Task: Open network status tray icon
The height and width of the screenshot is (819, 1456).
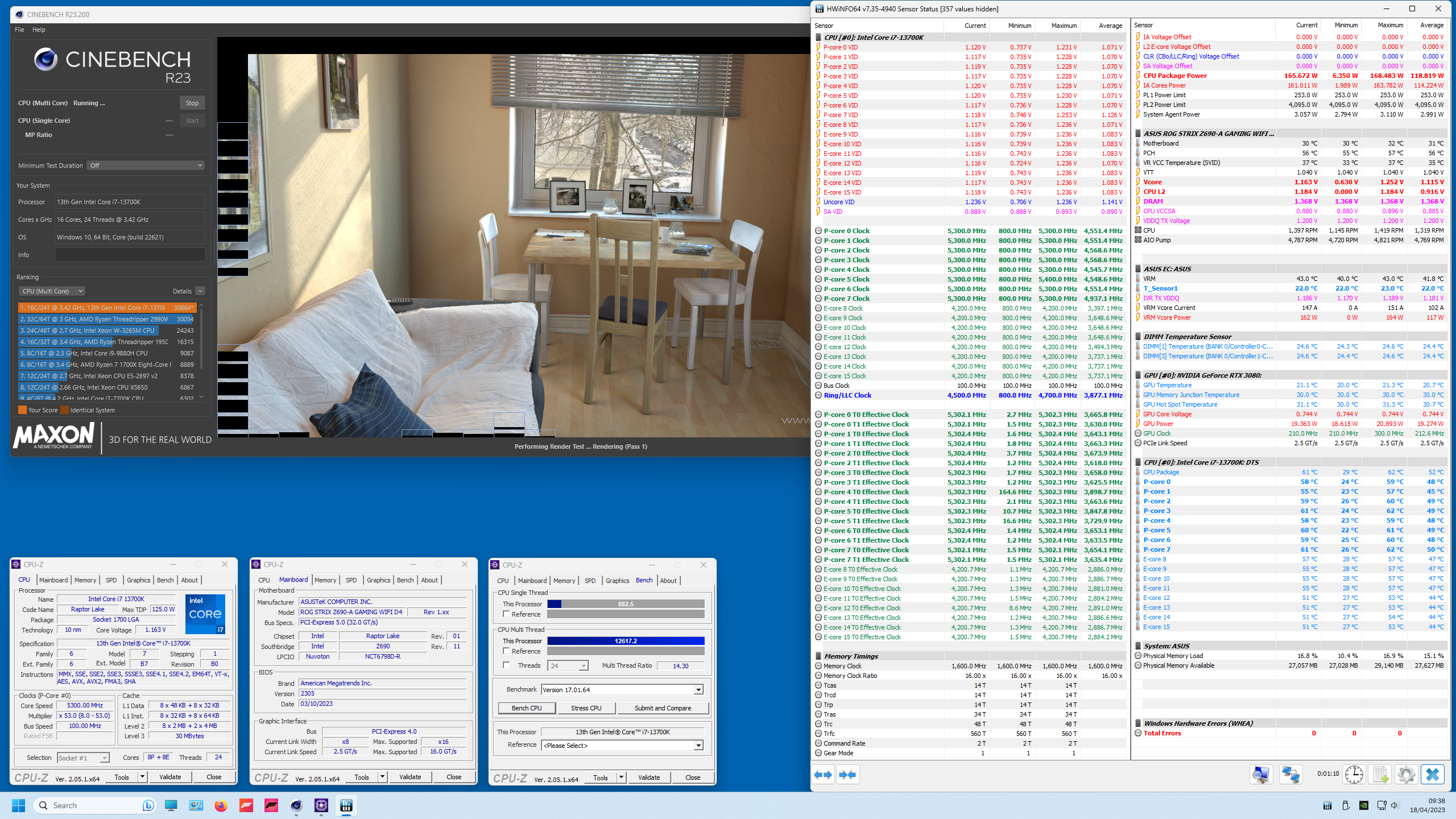Action: tap(1381, 805)
